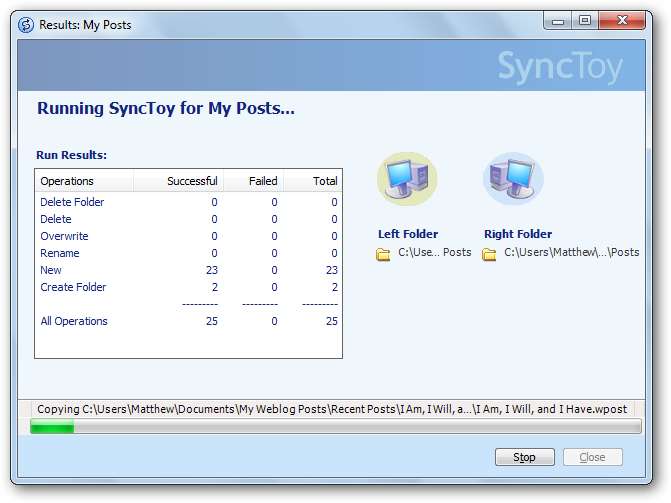The width and height of the screenshot is (671, 503).
Task: Click the Left Folder computer icon
Action: pyautogui.click(x=407, y=180)
